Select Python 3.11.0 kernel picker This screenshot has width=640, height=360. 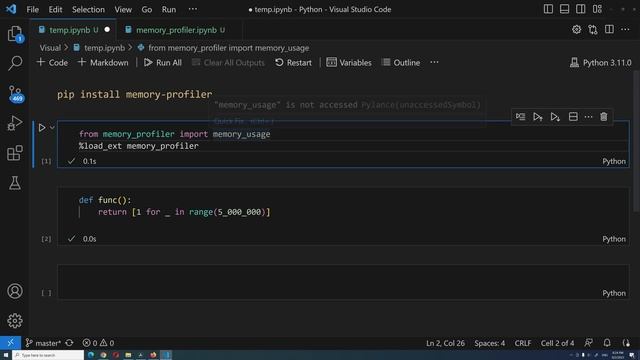point(600,62)
